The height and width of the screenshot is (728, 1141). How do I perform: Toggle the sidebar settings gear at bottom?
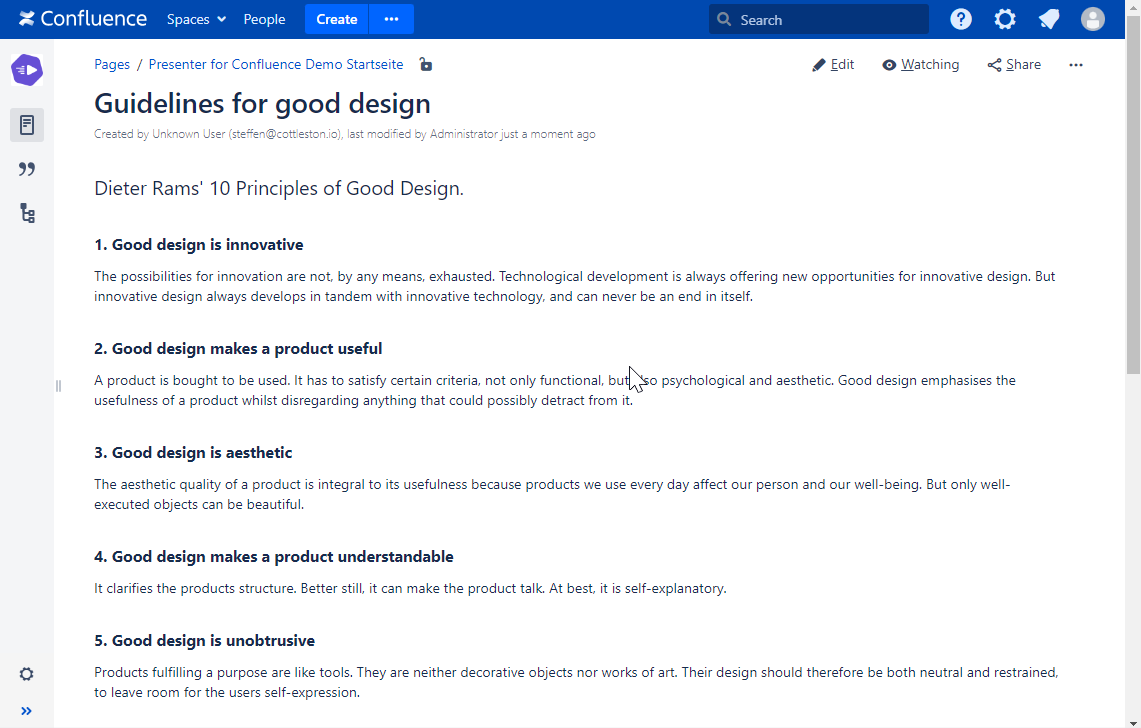[x=26, y=674]
